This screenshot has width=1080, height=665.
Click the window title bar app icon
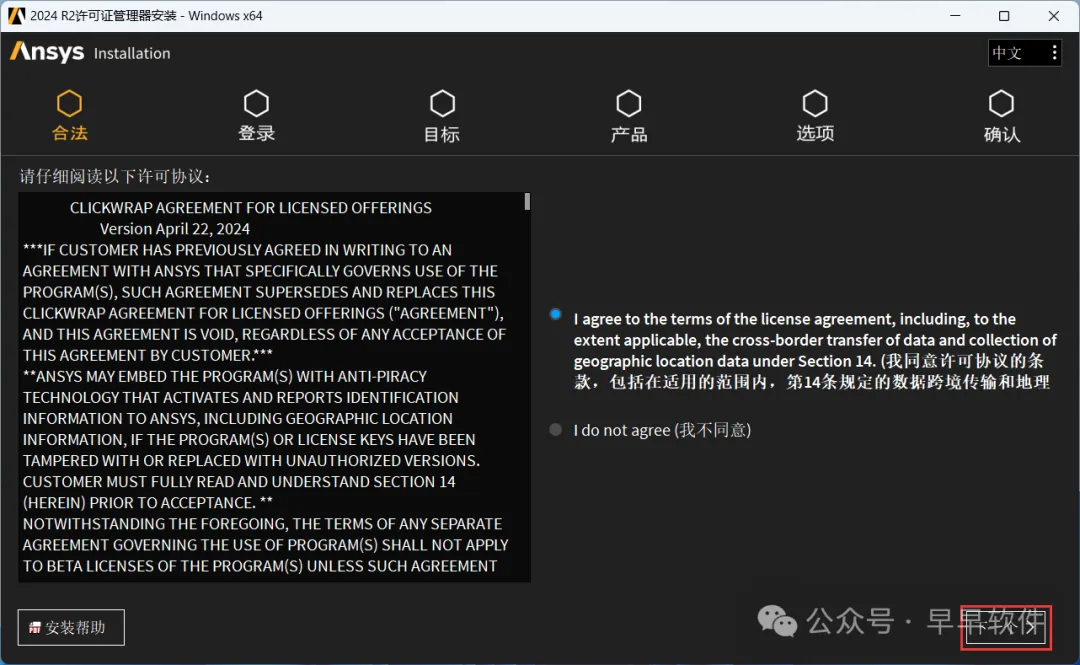(17, 15)
